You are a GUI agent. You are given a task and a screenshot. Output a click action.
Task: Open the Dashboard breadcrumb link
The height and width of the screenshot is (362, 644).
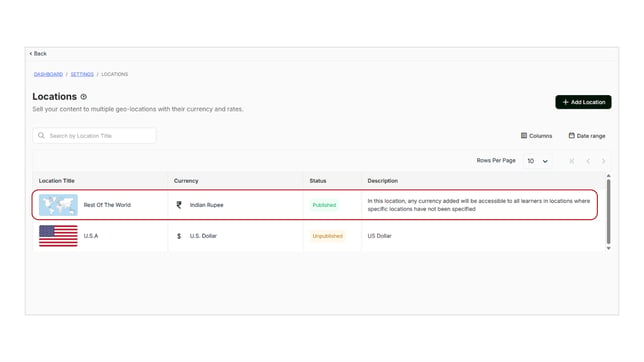coord(48,74)
